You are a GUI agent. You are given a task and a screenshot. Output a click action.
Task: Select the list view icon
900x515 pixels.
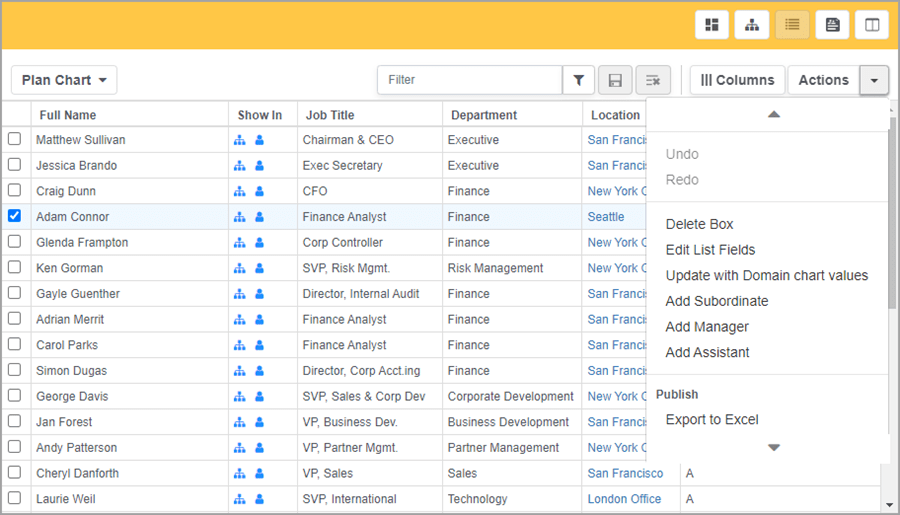tap(792, 25)
